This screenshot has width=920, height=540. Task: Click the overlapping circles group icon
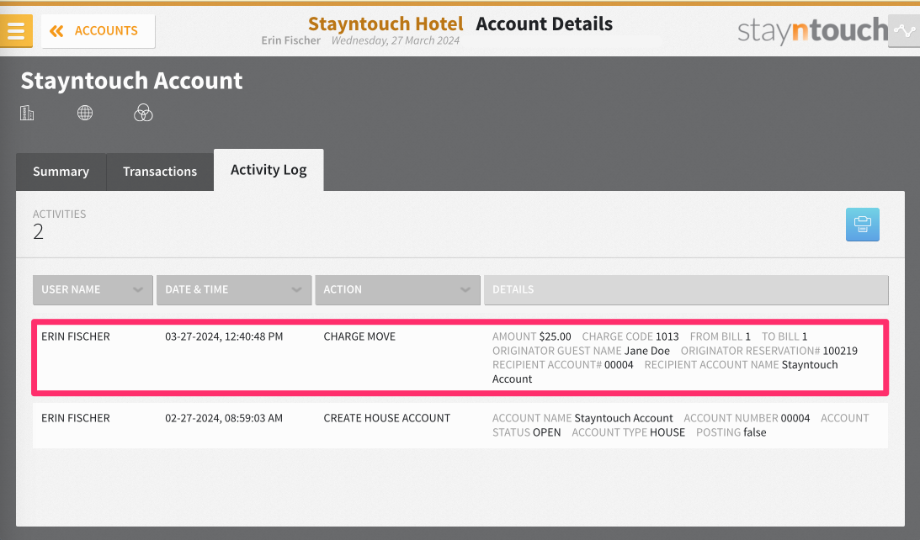tap(143, 113)
